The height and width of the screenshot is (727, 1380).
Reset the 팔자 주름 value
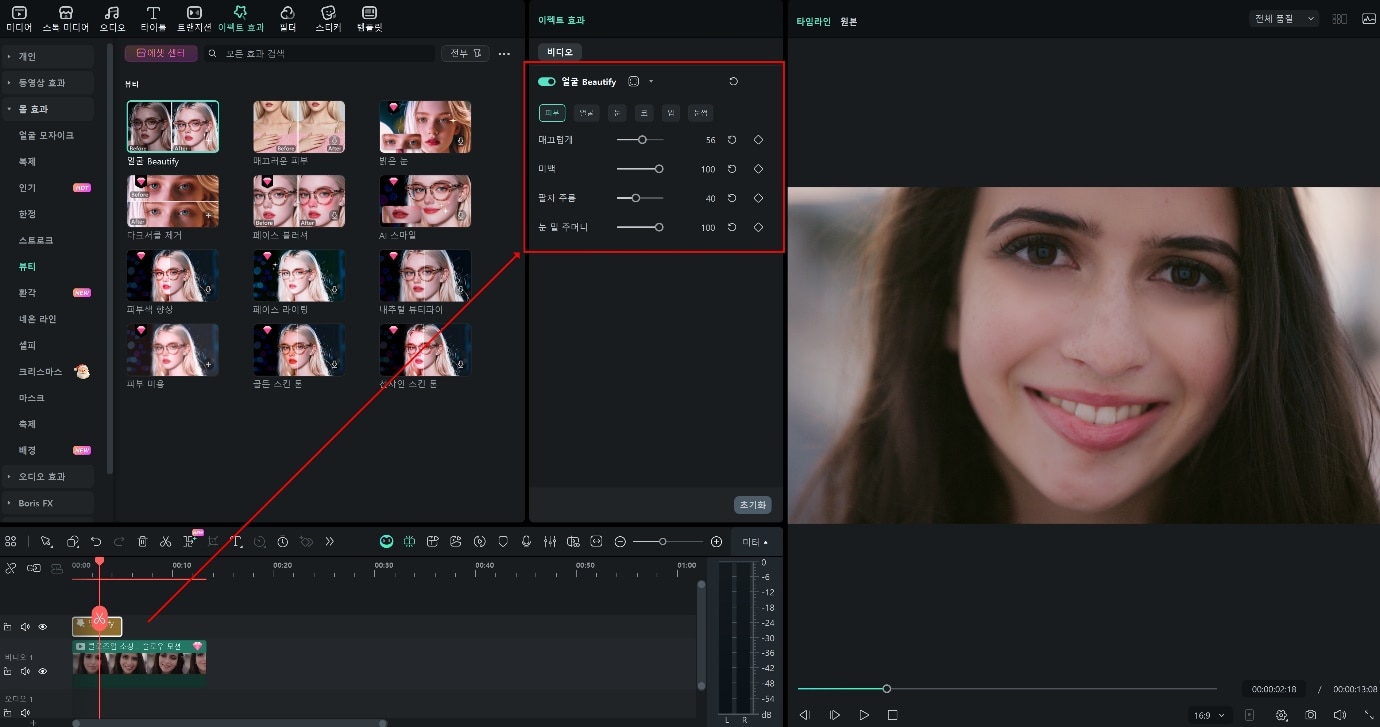point(732,198)
